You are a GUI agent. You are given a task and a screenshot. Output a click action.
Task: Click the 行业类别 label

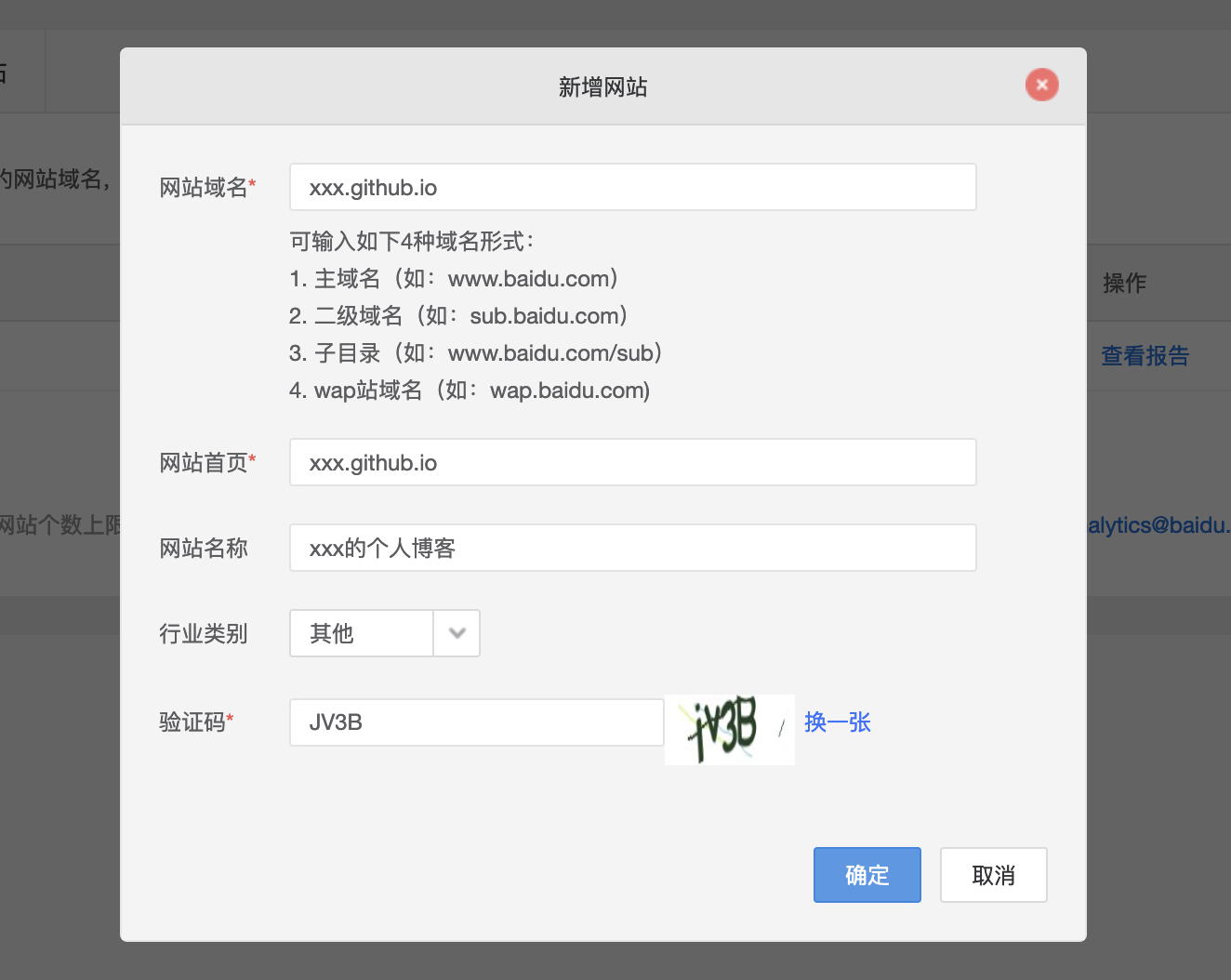(204, 634)
